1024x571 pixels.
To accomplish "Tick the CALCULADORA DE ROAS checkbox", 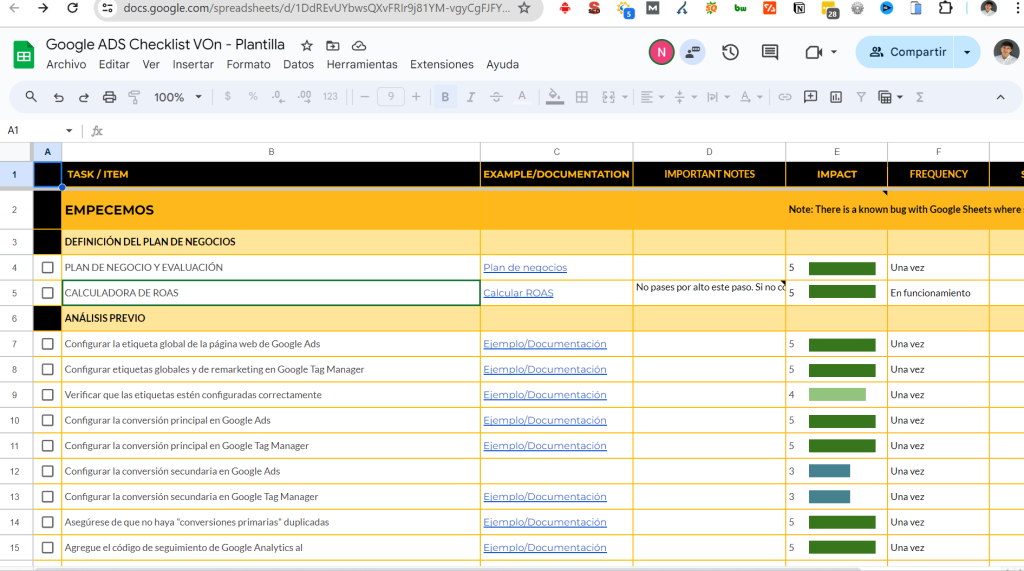I will tap(48, 293).
